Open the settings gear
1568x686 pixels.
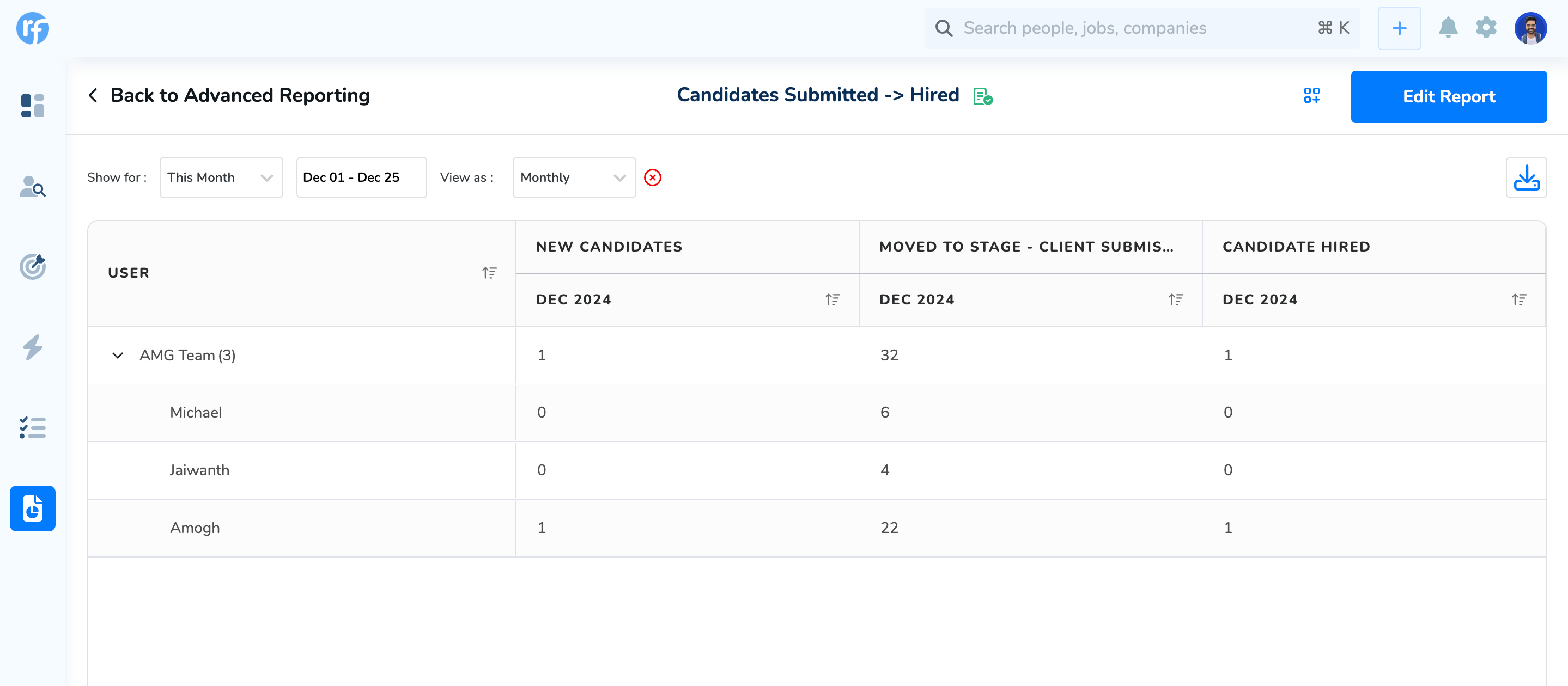pyautogui.click(x=1486, y=28)
